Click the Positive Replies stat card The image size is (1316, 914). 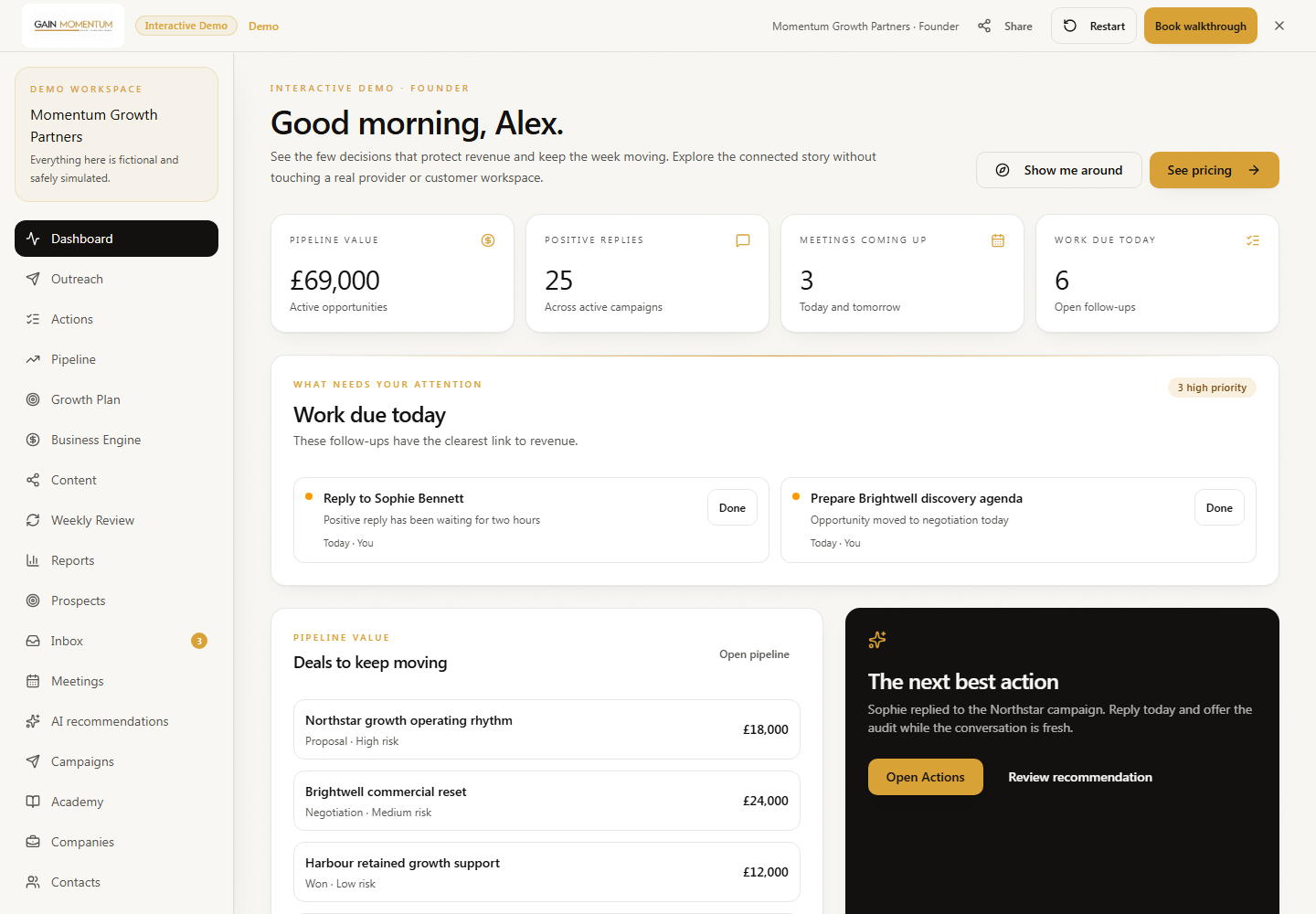coord(648,273)
